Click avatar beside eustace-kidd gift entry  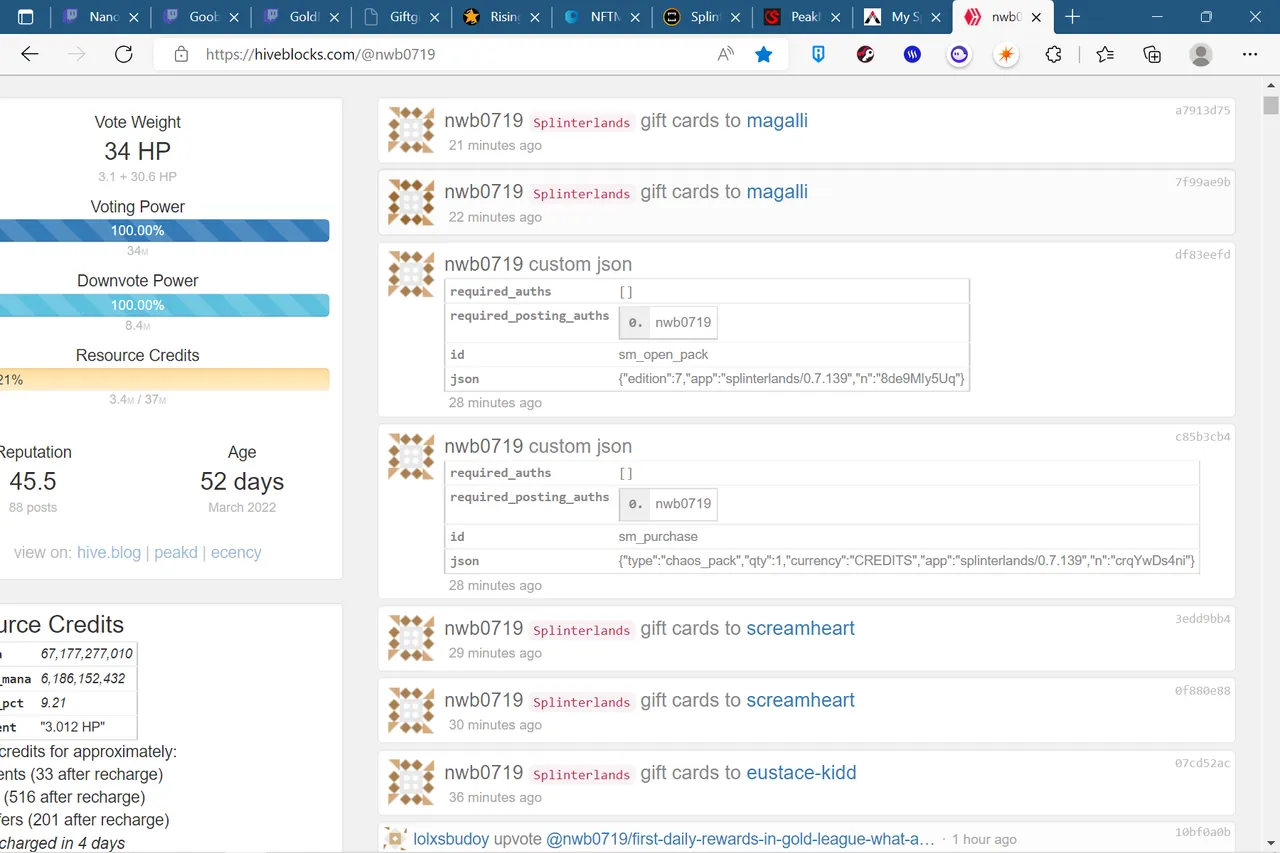[411, 782]
